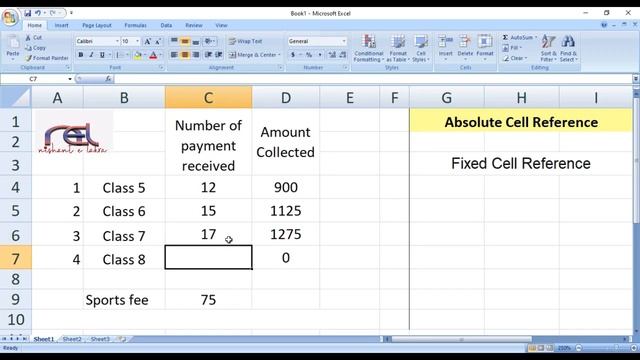Apply red Font Color
The width and height of the screenshot is (640, 360).
point(153,55)
